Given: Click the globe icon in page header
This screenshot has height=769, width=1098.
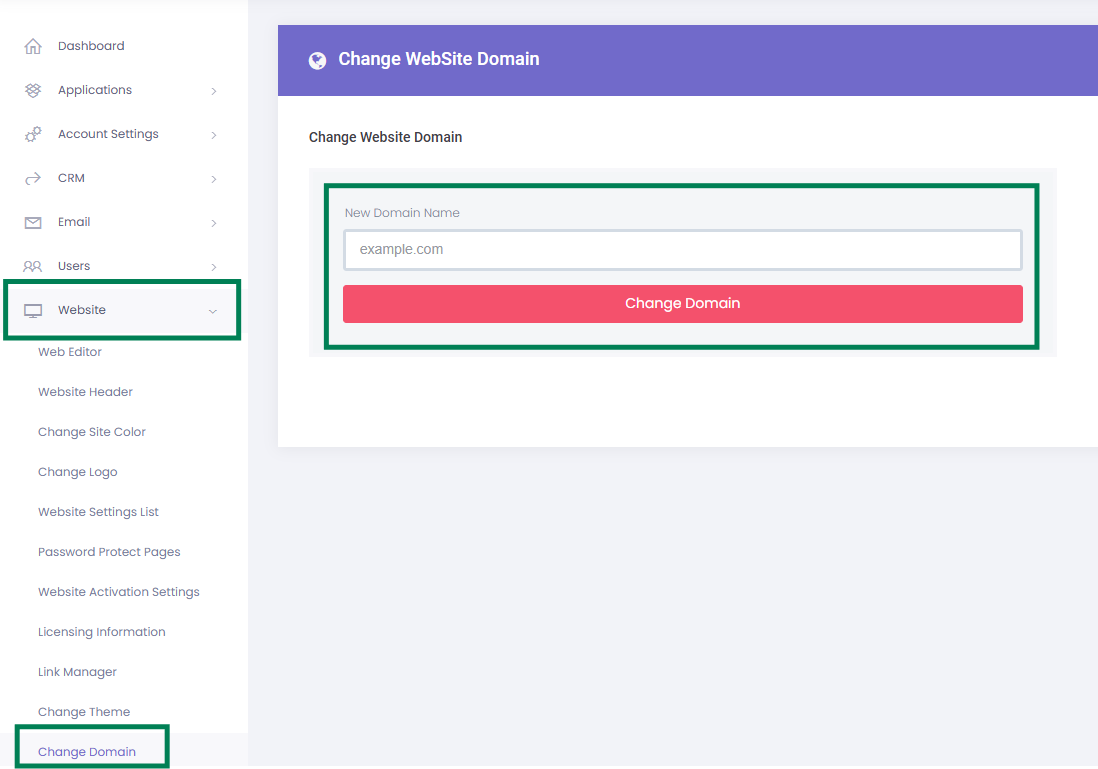Looking at the screenshot, I should coord(318,60).
